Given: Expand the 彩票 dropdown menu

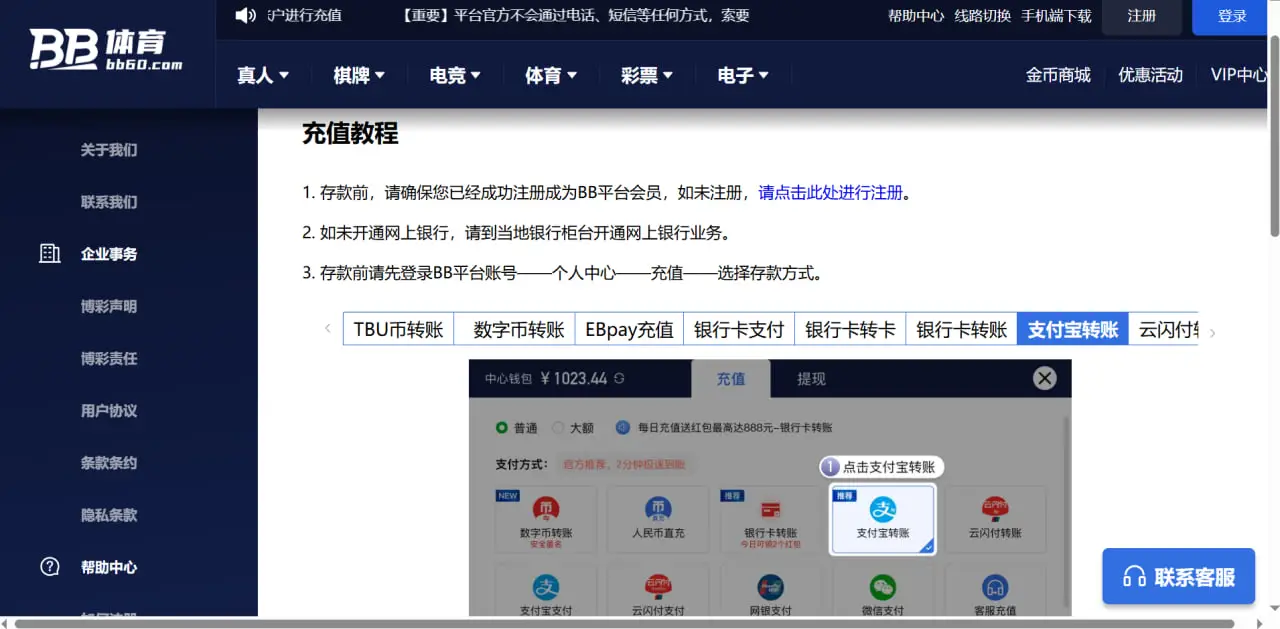Looking at the screenshot, I should point(647,75).
